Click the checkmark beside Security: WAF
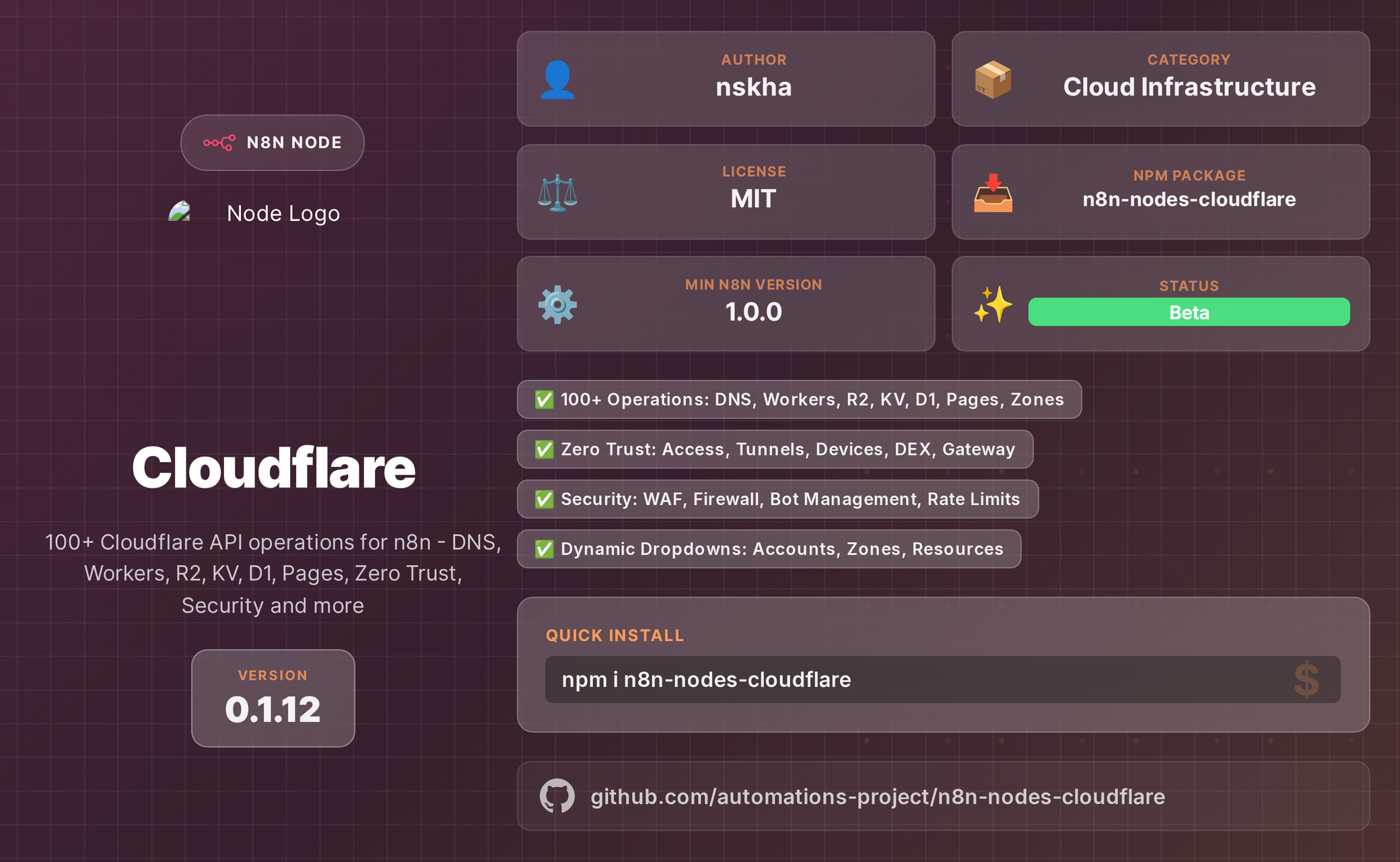 [x=544, y=499]
